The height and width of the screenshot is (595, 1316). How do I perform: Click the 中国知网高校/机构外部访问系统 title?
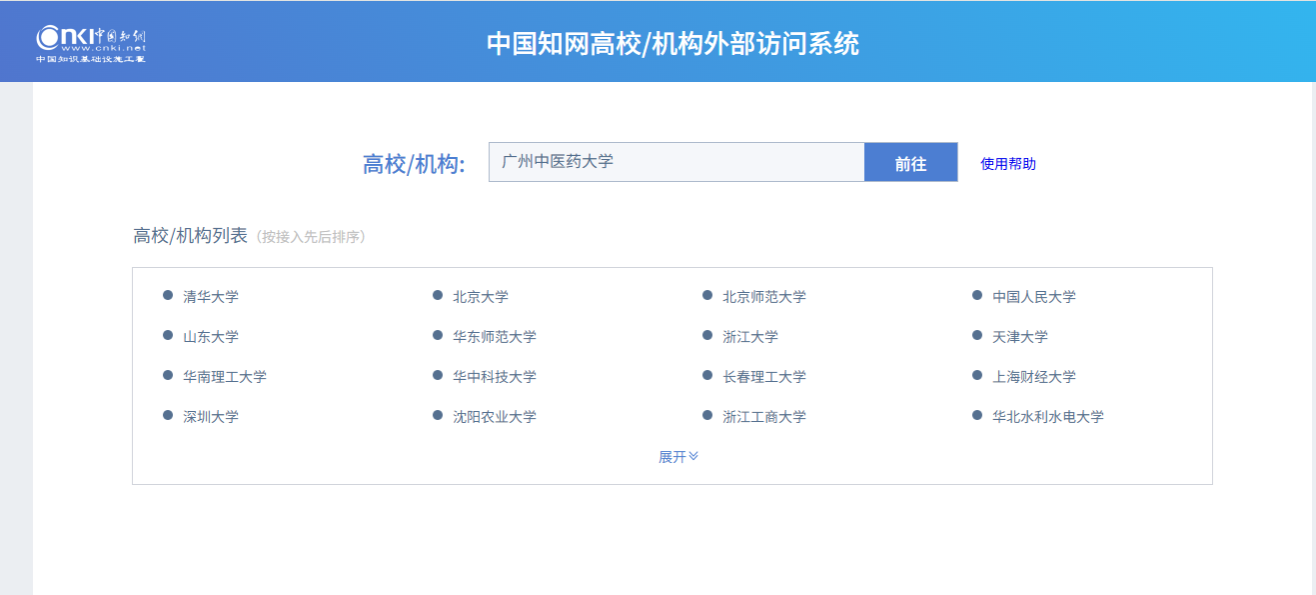coord(673,44)
